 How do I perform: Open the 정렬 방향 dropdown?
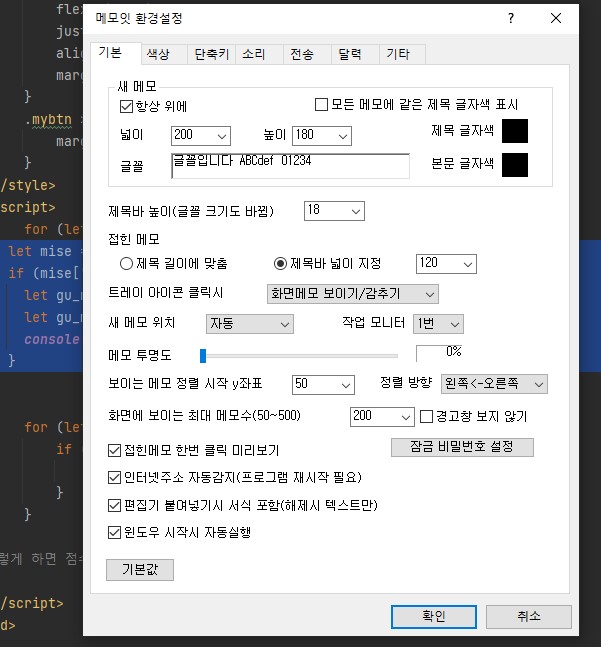(494, 384)
